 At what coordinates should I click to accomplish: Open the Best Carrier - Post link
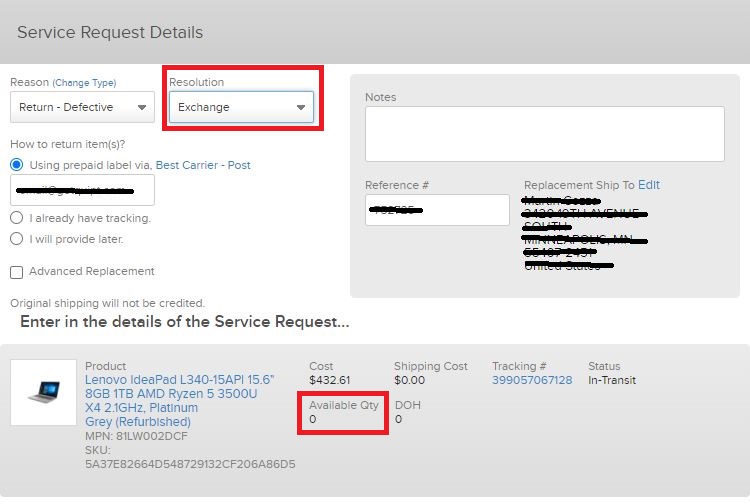[203, 165]
